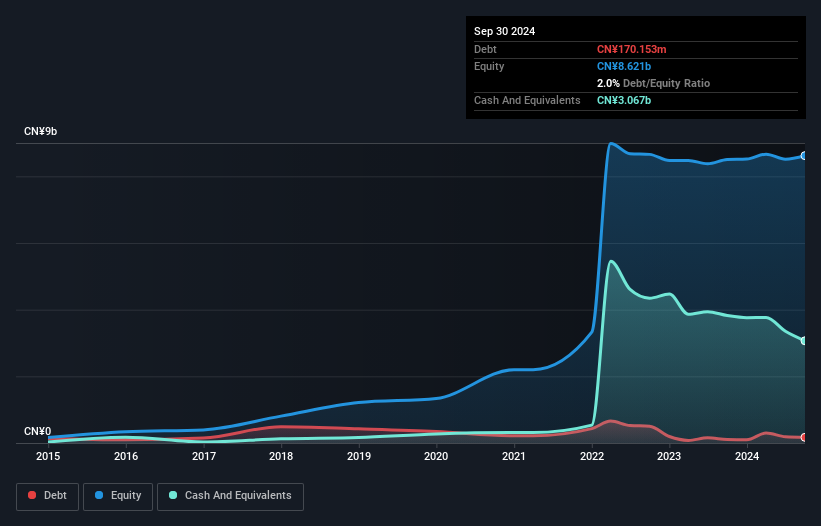Click the teal Cash endpoint marker
The height and width of the screenshot is (526, 821).
click(x=804, y=341)
